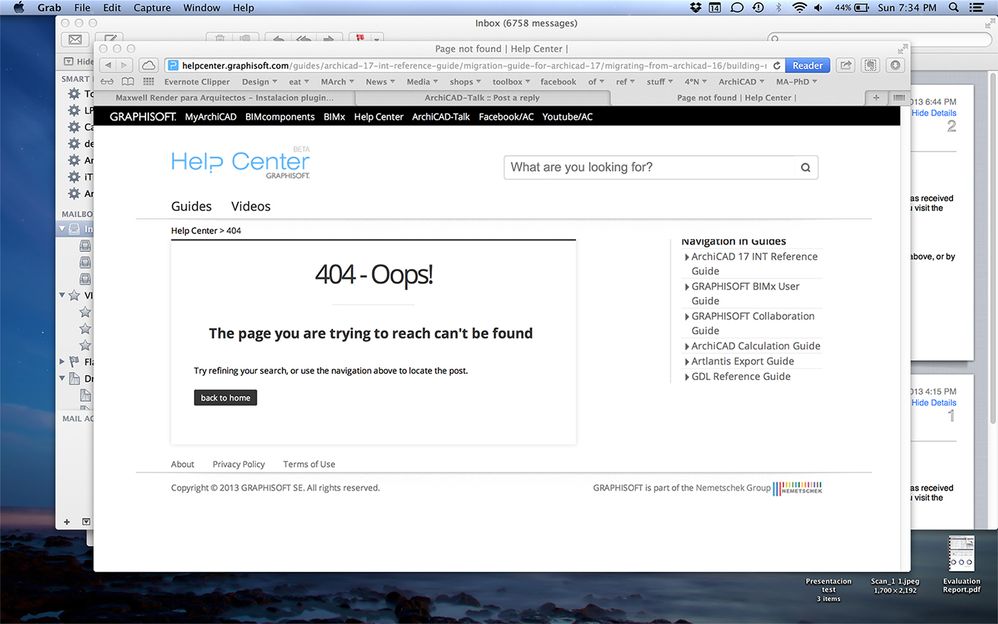Click the Evernote web clipper toolbar icon
The image size is (998, 624).
[870, 66]
